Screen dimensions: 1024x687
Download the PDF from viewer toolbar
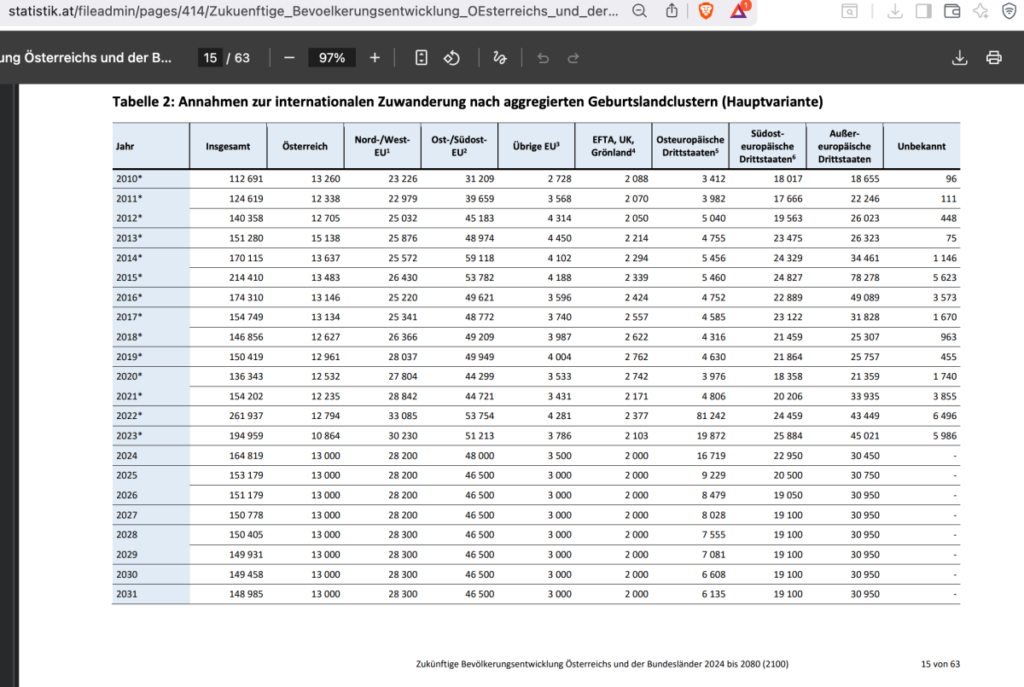pos(959,58)
